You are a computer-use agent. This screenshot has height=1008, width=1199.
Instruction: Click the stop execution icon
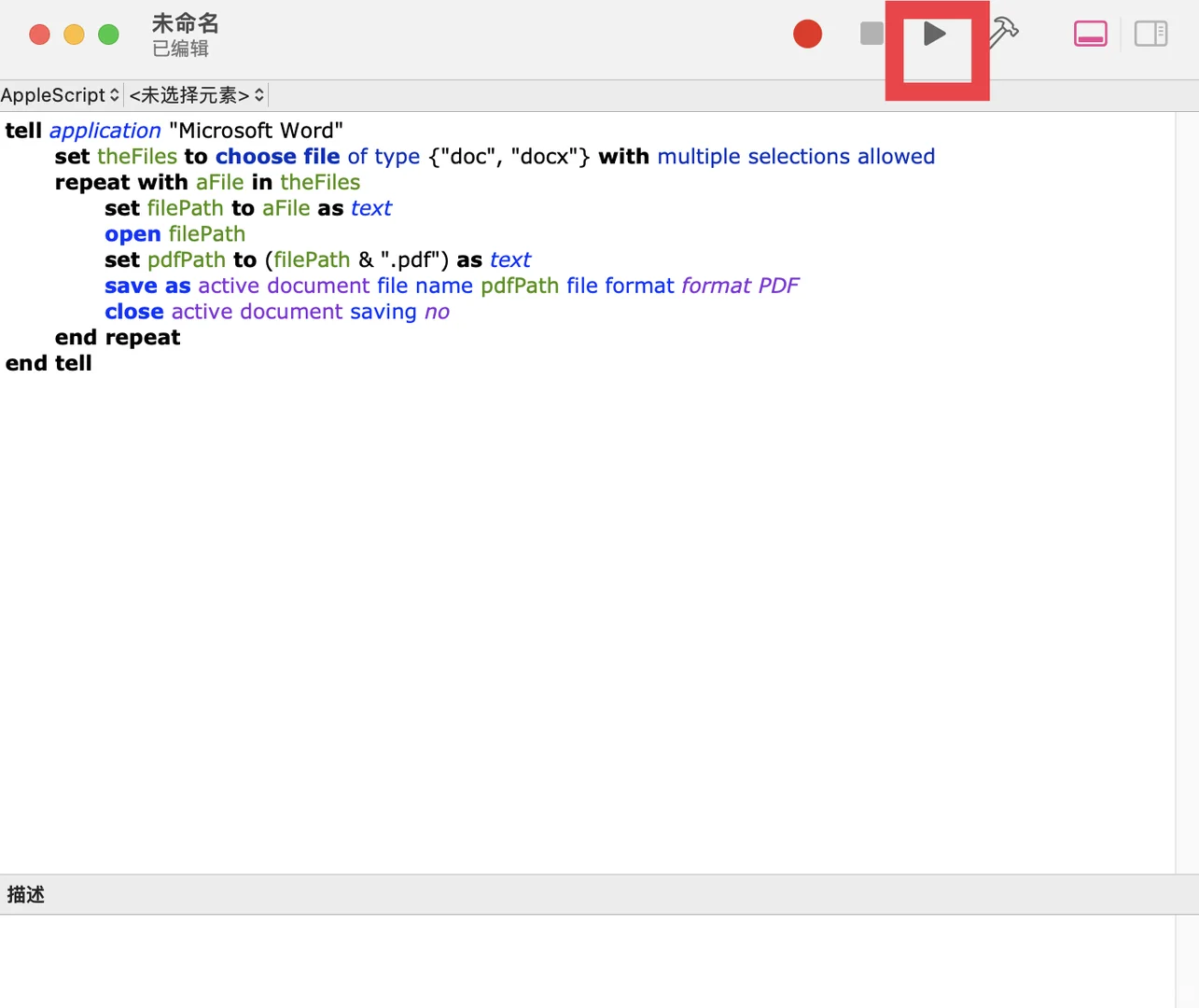point(871,34)
